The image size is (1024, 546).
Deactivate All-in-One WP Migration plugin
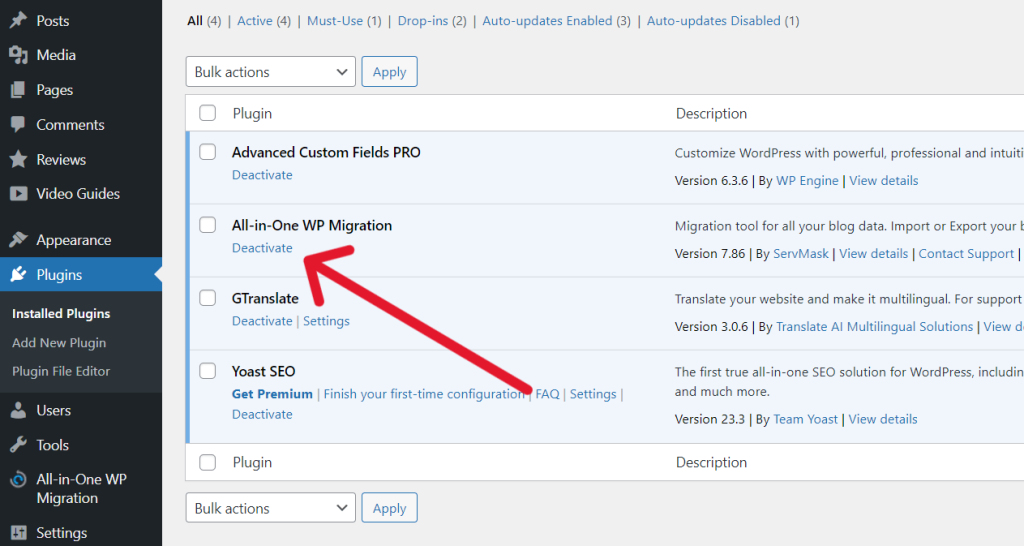tap(262, 248)
